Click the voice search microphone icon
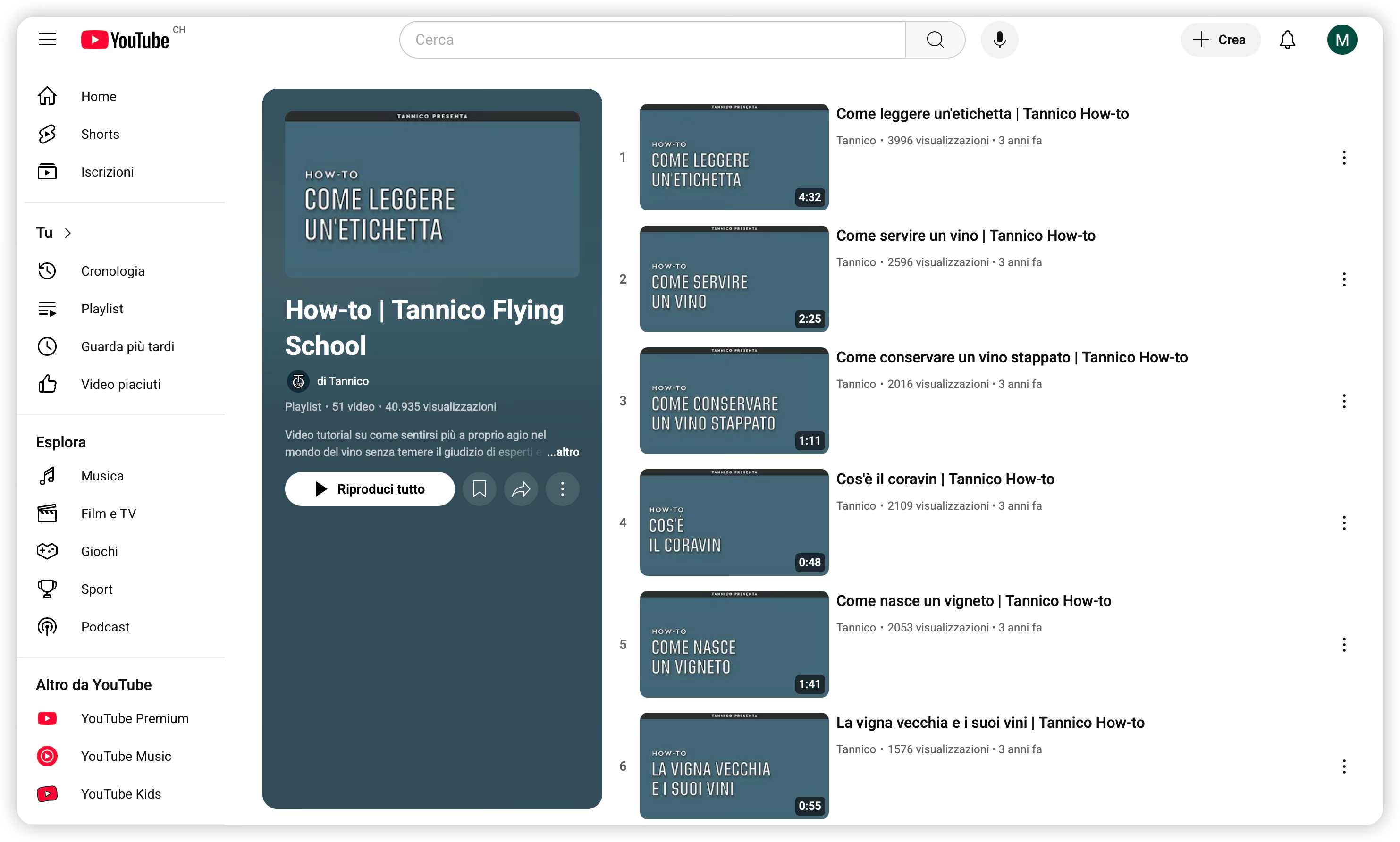Image resolution: width=1400 pixels, height=842 pixels. (x=999, y=40)
